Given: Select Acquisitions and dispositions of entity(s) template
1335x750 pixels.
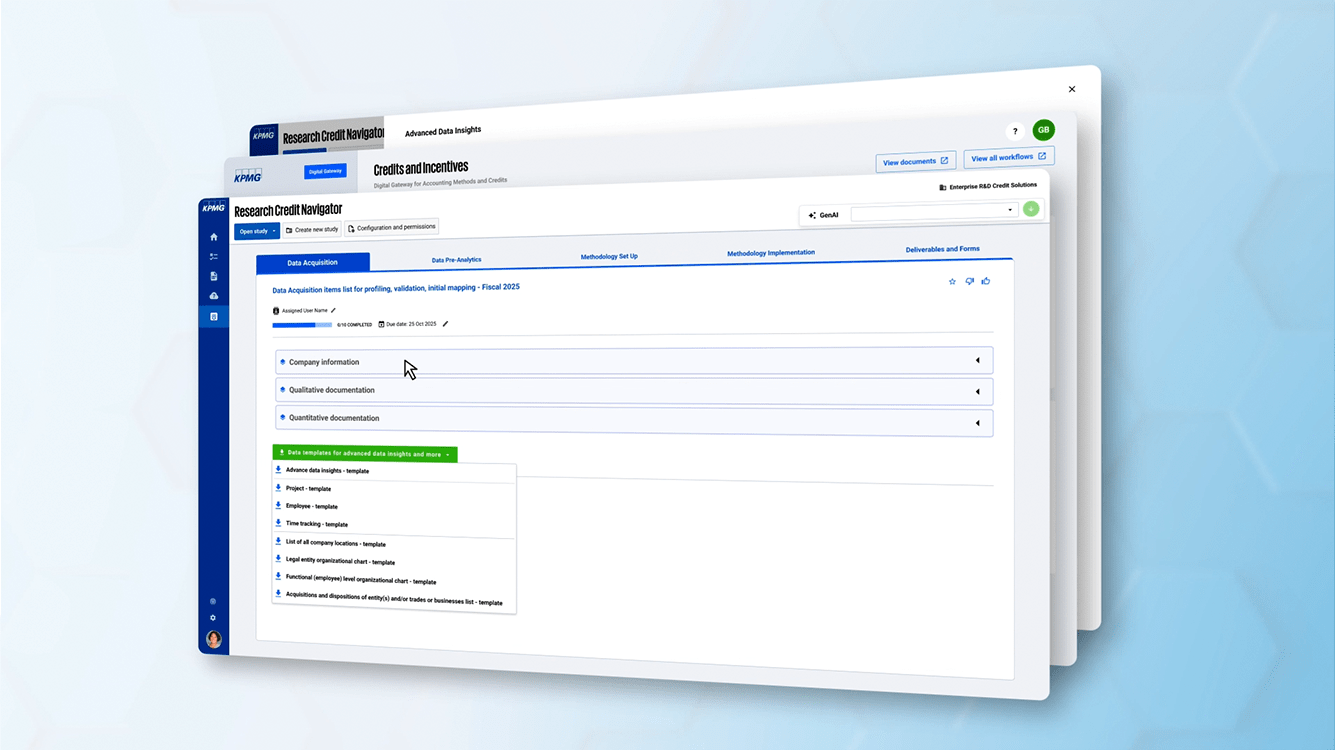Looking at the screenshot, I should 394,599.
